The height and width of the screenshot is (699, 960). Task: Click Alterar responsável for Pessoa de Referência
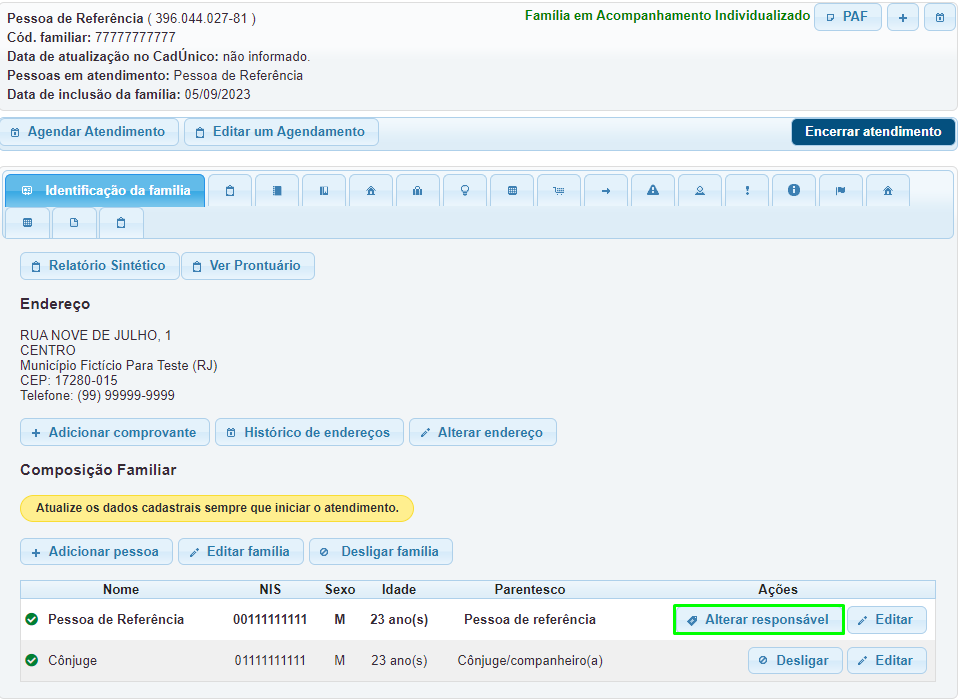(x=759, y=619)
